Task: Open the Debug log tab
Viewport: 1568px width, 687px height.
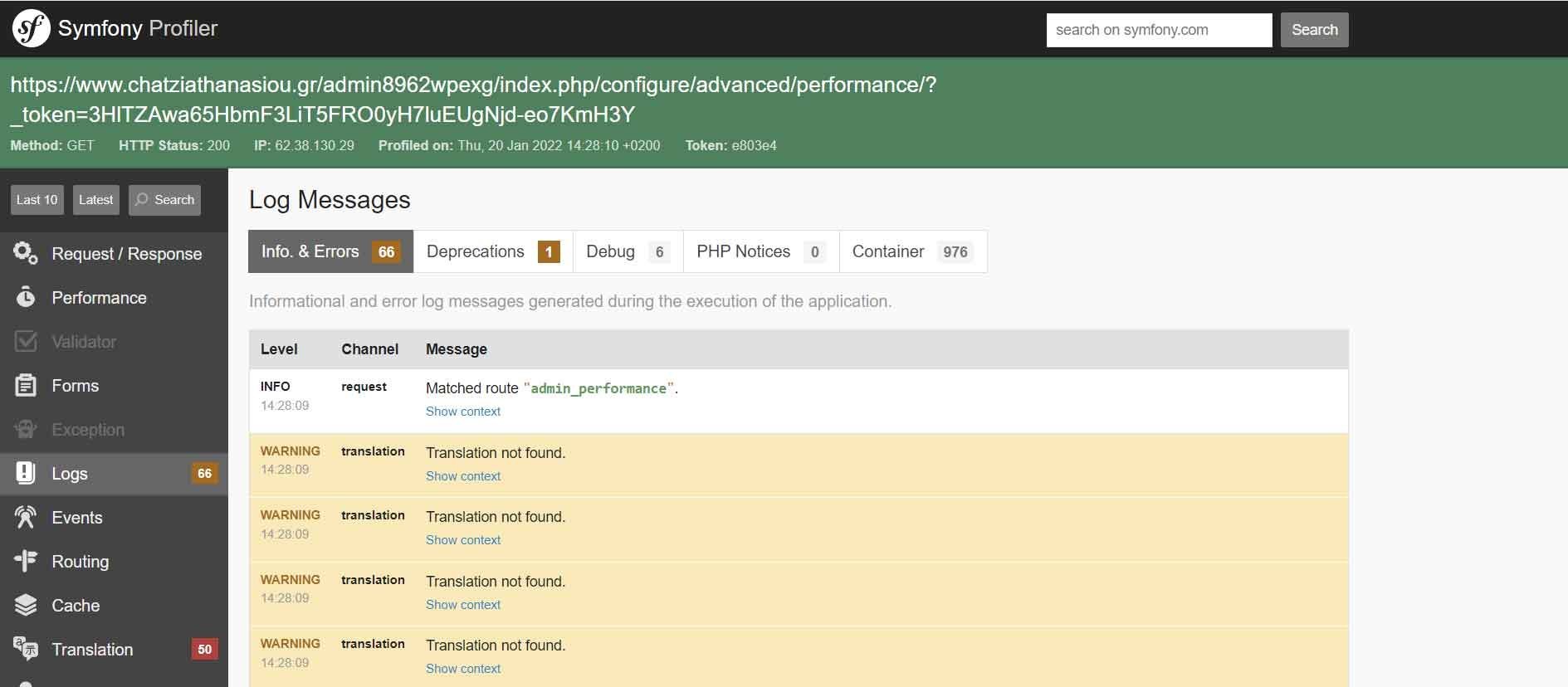Action: click(628, 251)
